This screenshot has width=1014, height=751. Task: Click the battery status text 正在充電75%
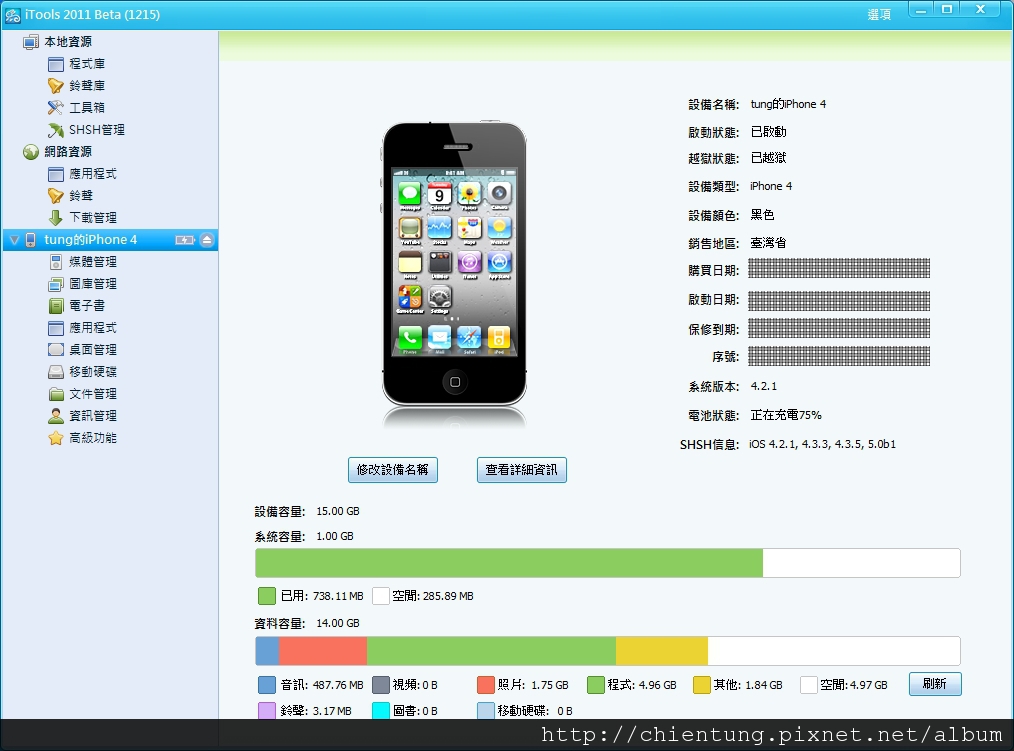click(x=786, y=415)
